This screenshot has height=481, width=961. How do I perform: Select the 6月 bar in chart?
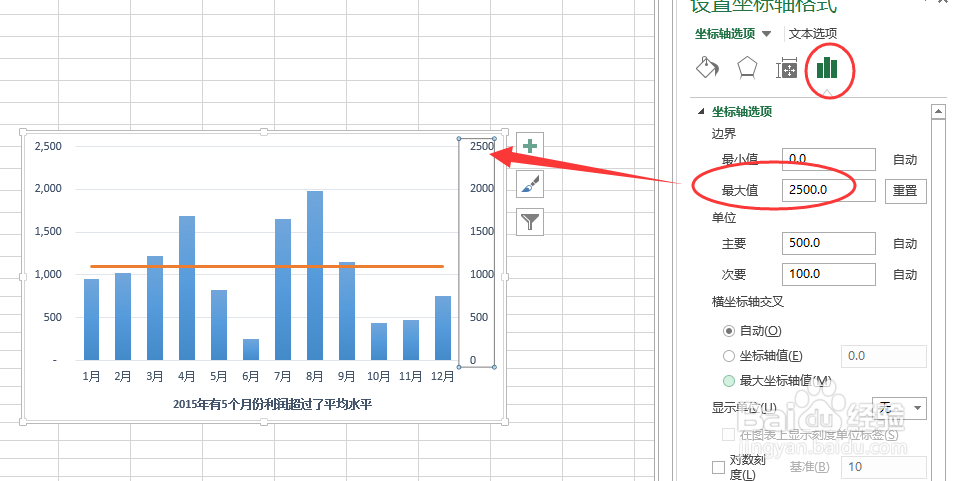point(251,350)
